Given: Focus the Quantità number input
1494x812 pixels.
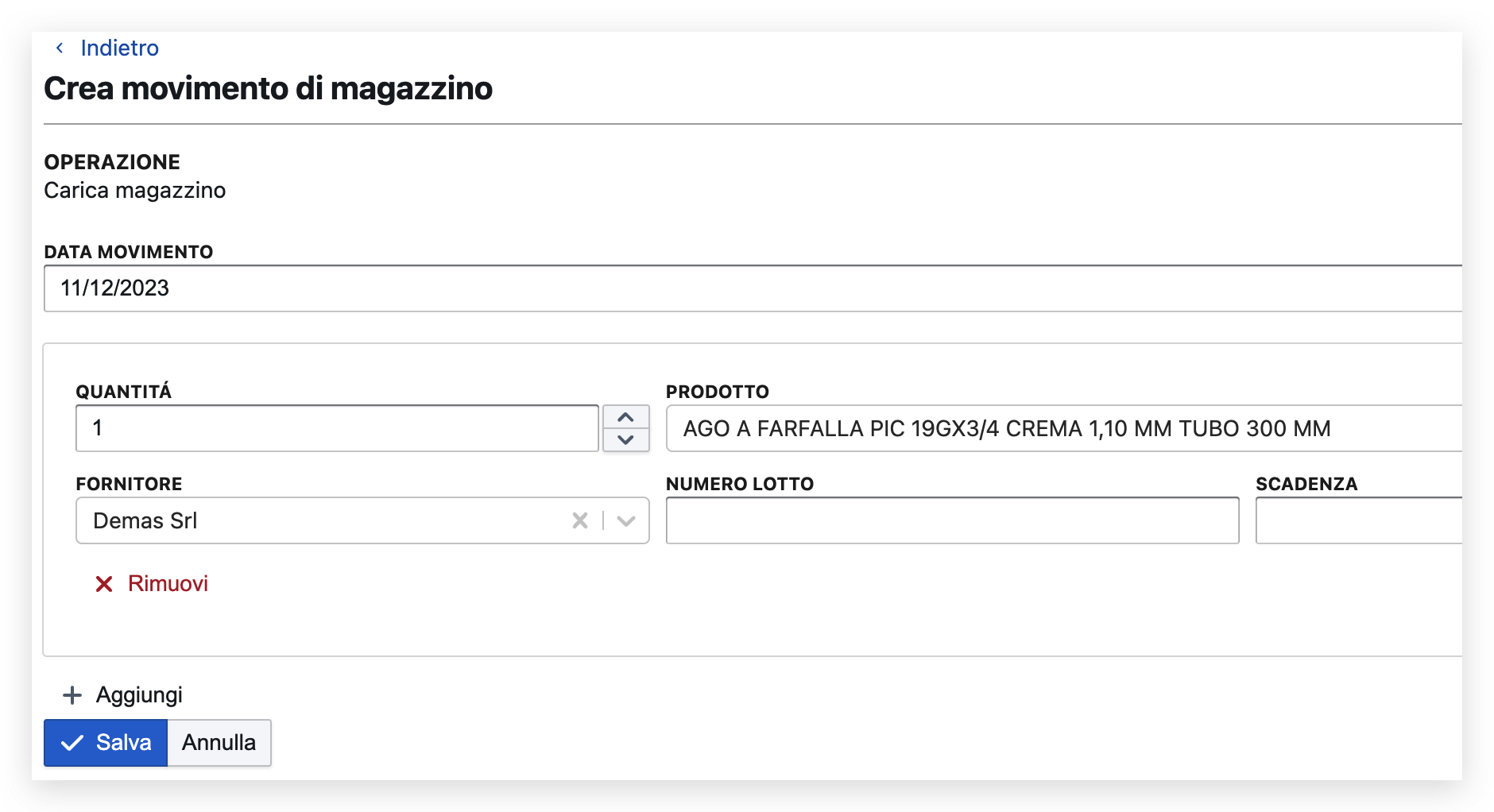Looking at the screenshot, I should click(337, 428).
